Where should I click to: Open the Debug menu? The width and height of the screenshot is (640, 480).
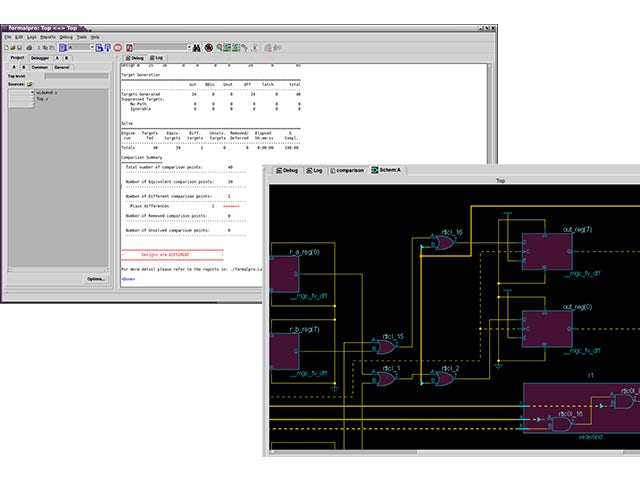pyautogui.click(x=66, y=37)
